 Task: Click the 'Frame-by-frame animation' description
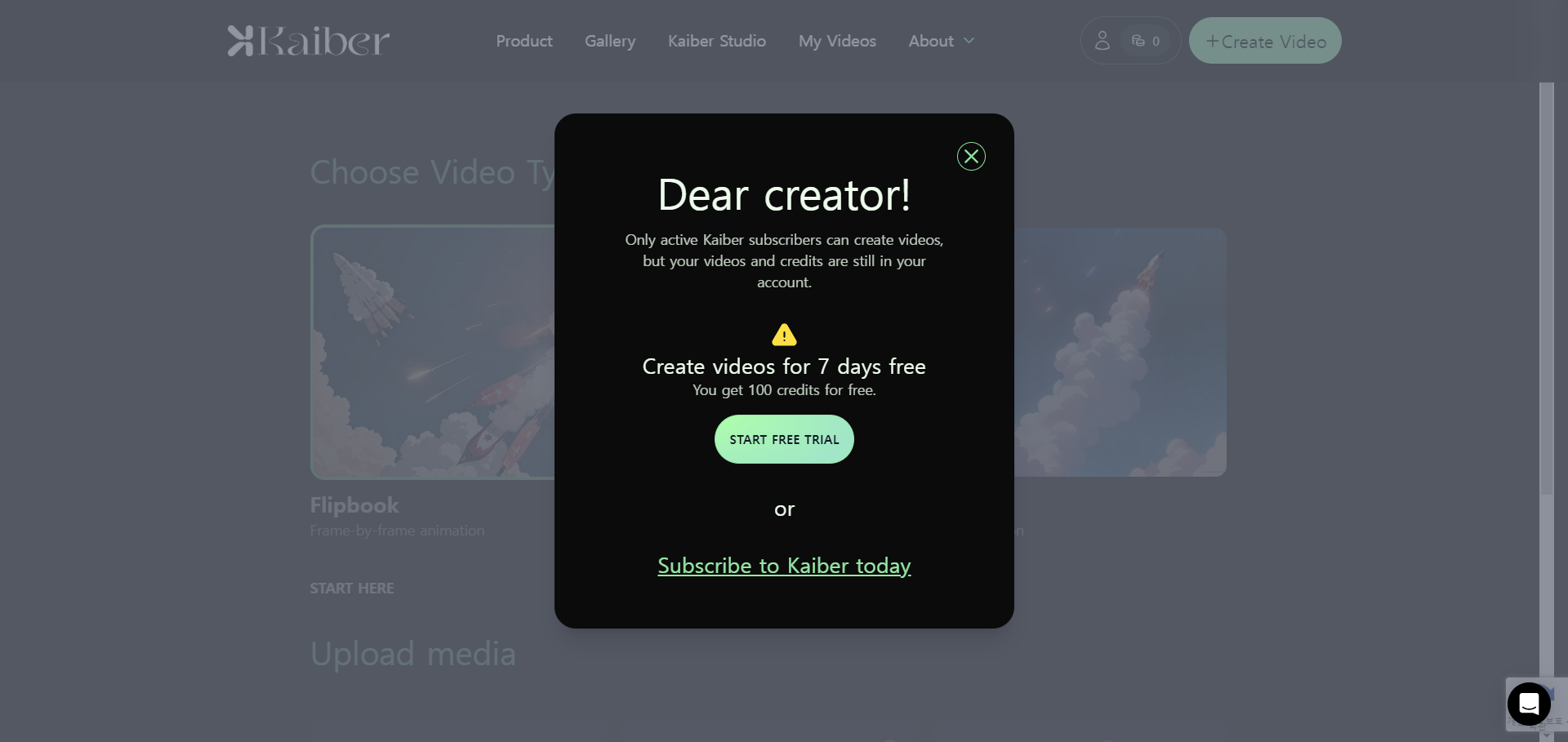pyautogui.click(x=397, y=531)
